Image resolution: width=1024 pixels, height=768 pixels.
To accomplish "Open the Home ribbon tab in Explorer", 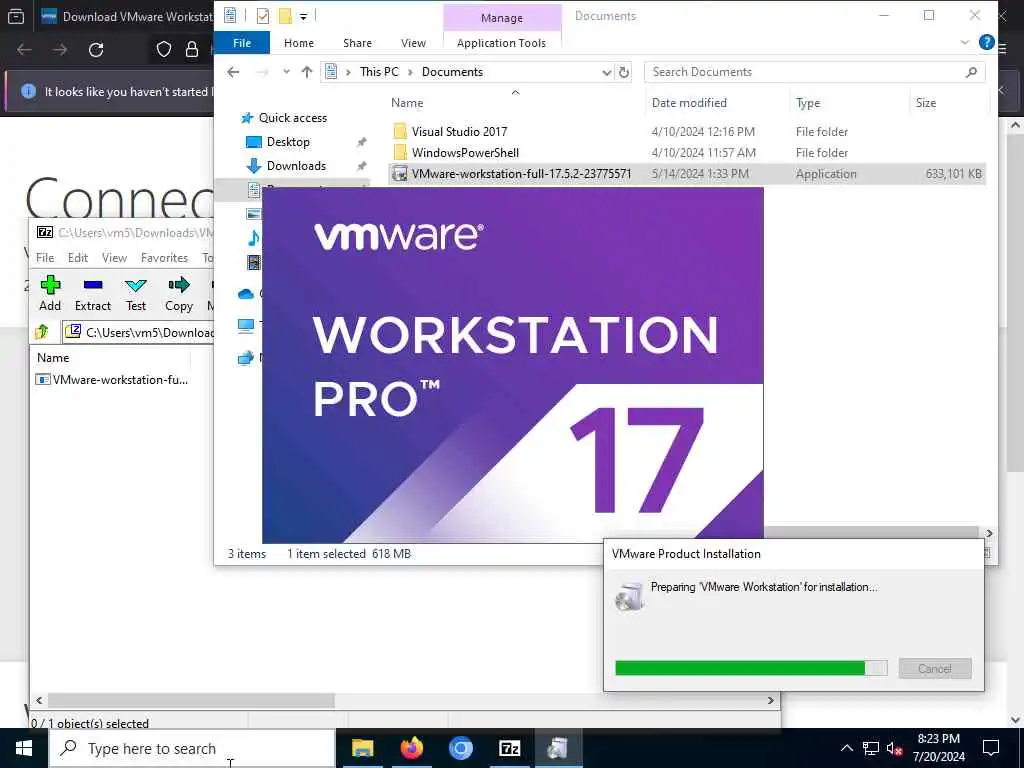I will [x=298, y=42].
